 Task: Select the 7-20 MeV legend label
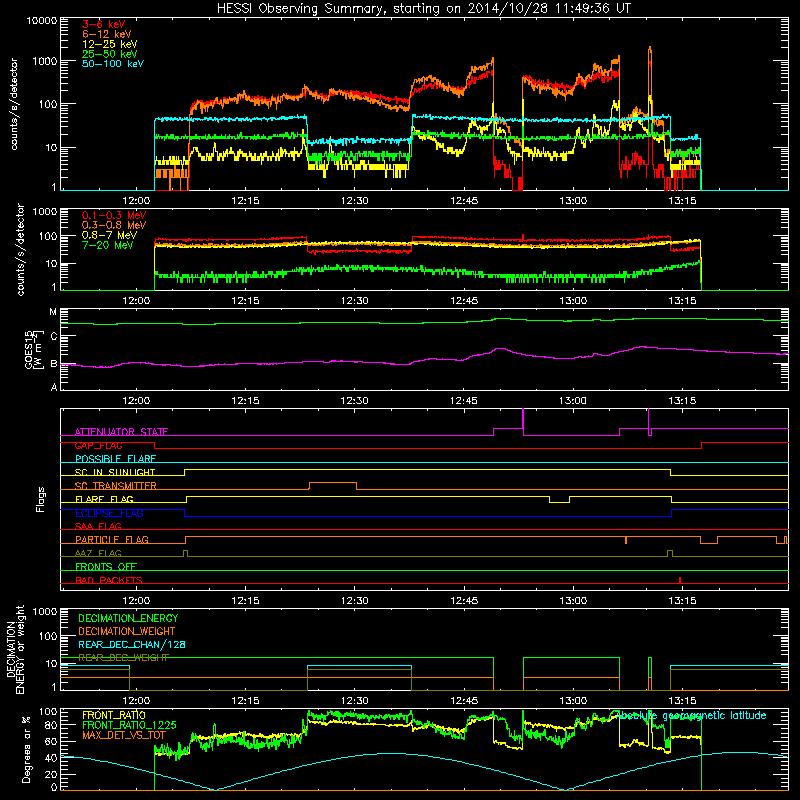(x=108, y=245)
